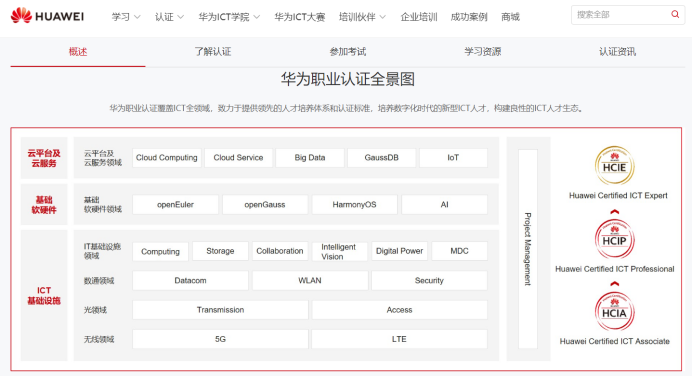Open 企业培训 in the top navigation
The width and height of the screenshot is (692, 377).
(419, 17)
